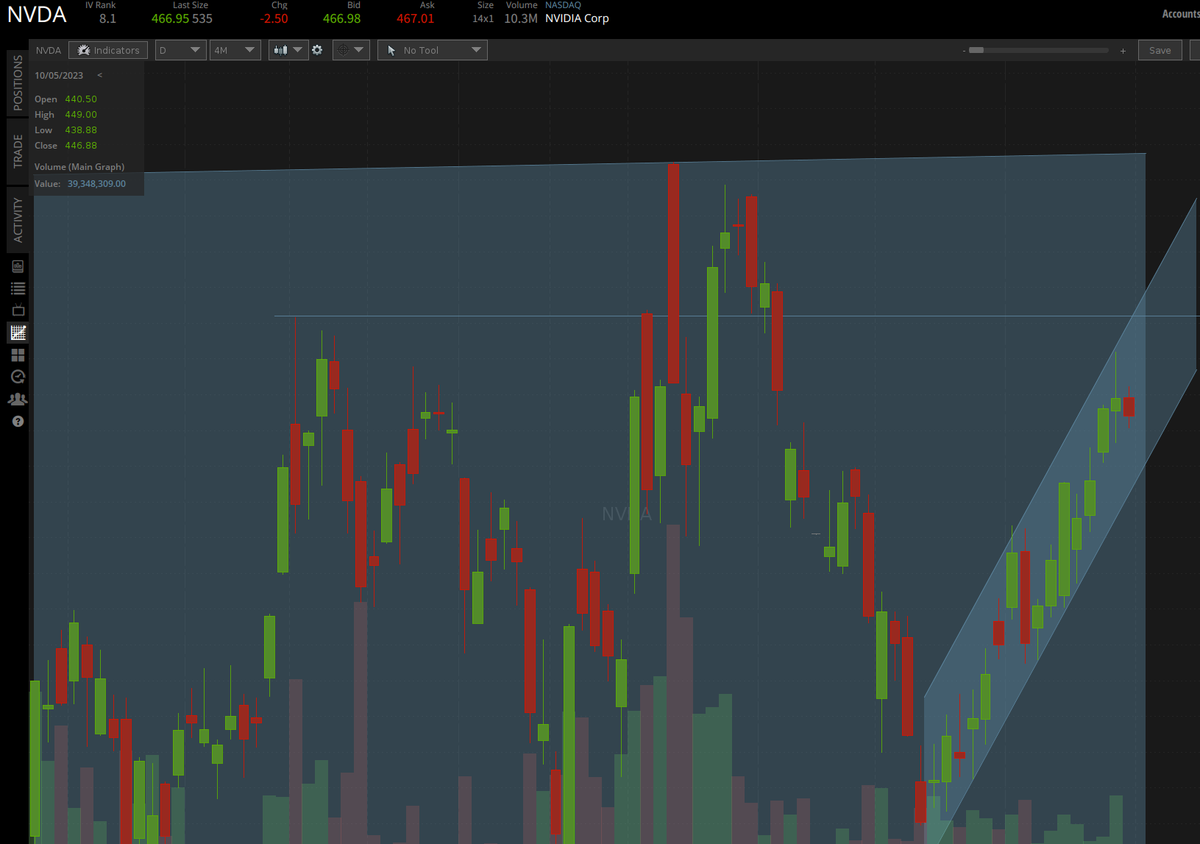Click the High value 449.00
Viewport: 1200px width, 844px height.
click(x=81, y=115)
